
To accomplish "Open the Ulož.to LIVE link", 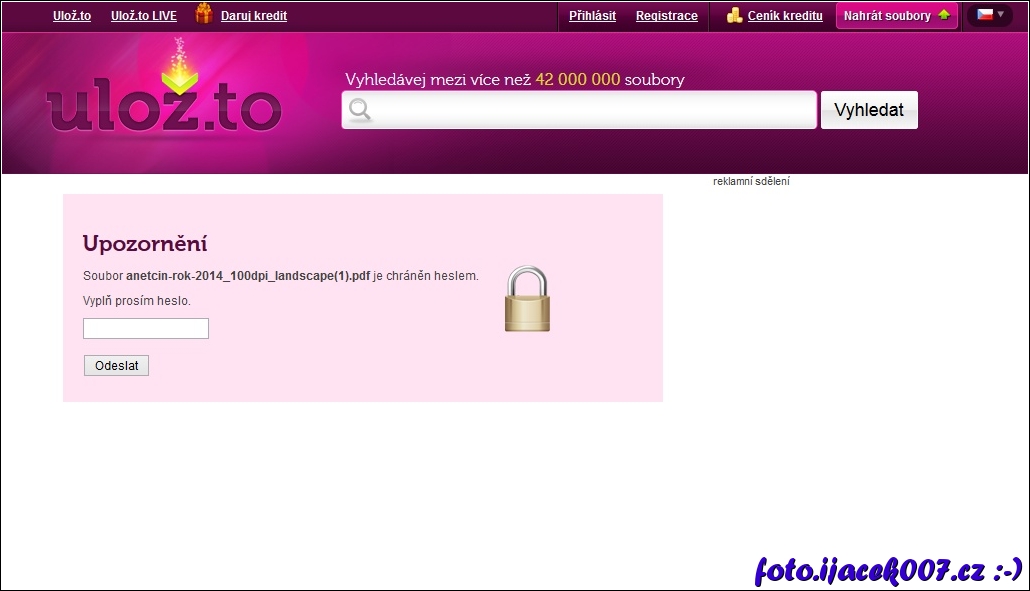I will 143,16.
